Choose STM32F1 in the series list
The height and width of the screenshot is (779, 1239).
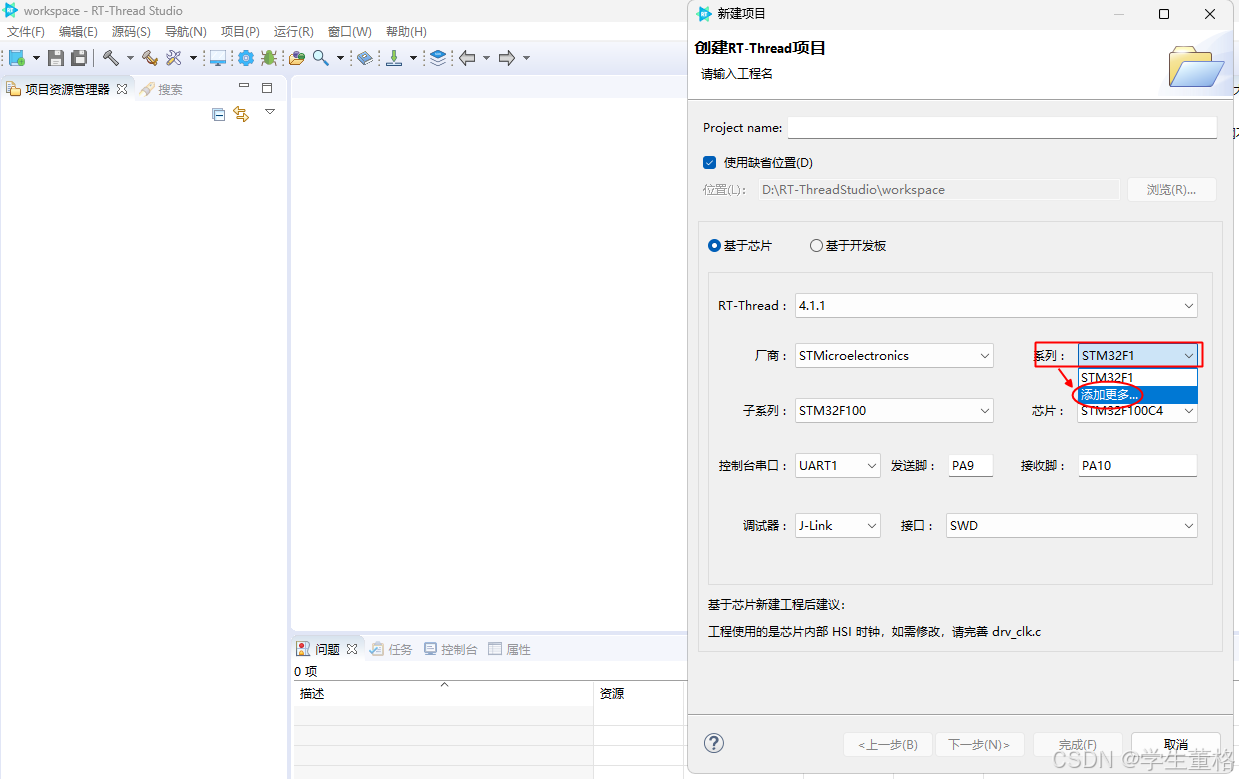tap(1138, 377)
